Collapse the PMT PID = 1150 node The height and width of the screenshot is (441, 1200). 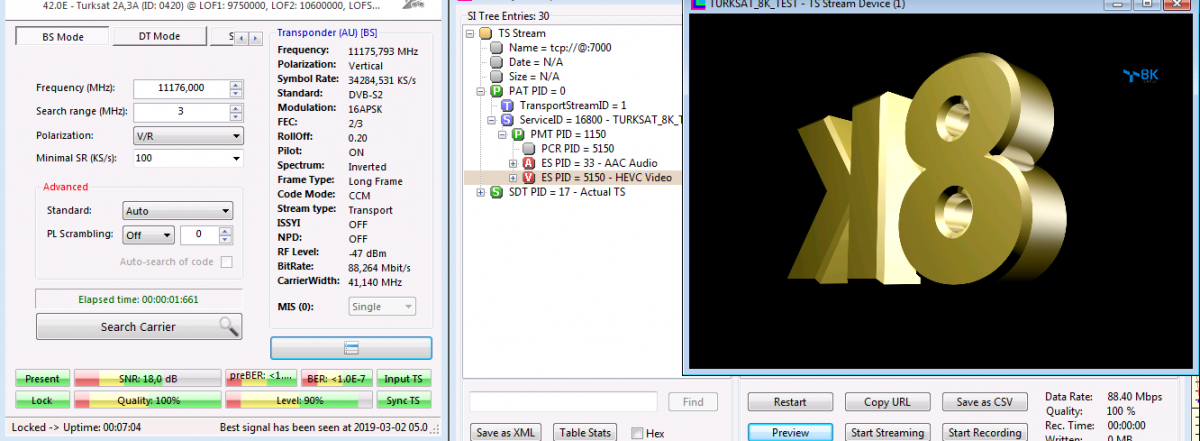coord(503,134)
